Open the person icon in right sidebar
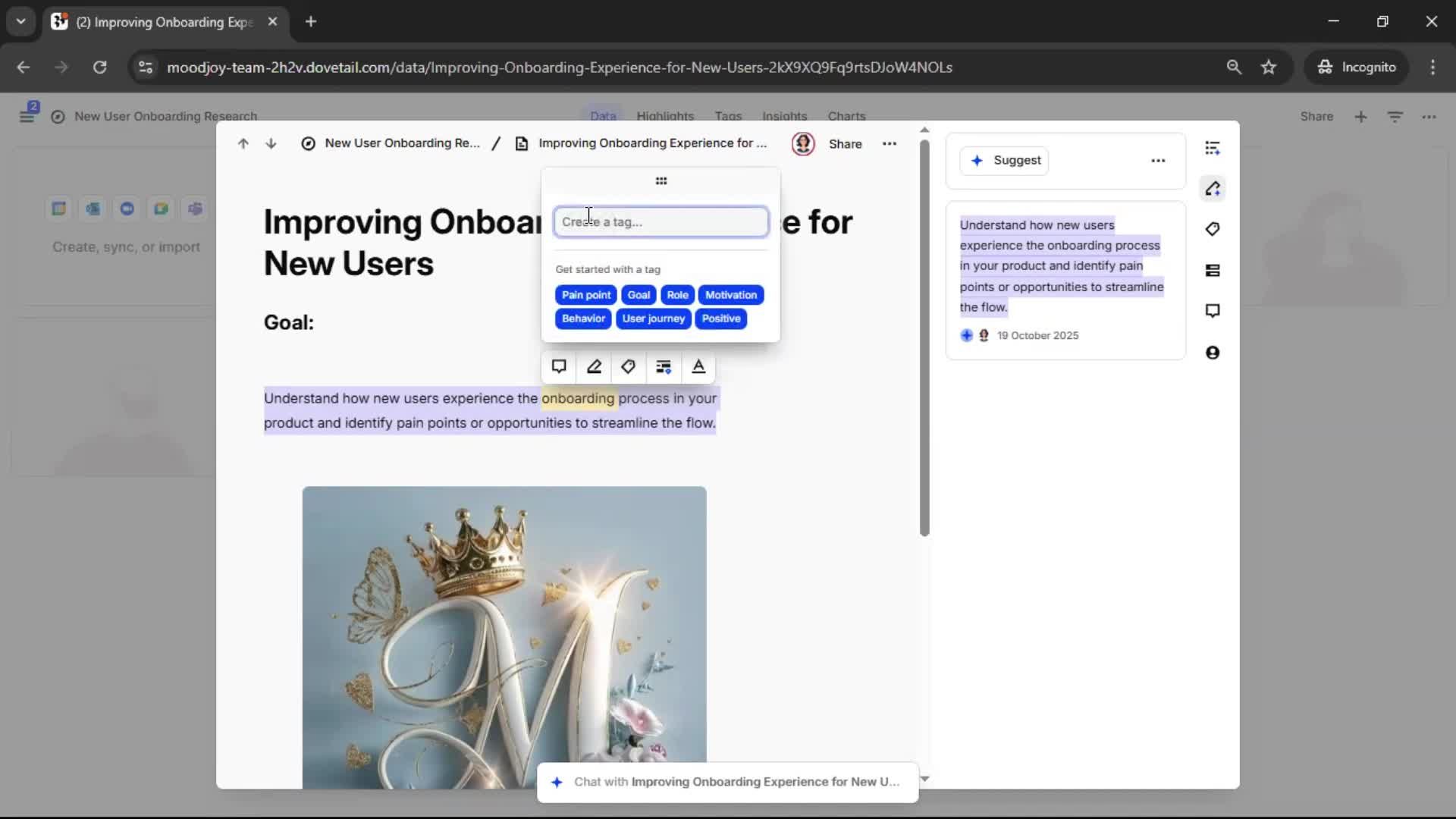This screenshot has height=819, width=1456. (1213, 353)
